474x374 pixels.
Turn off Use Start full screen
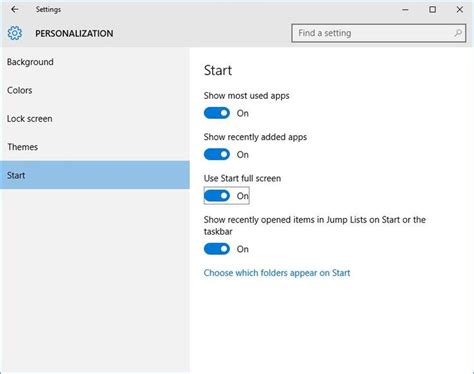[x=217, y=196]
